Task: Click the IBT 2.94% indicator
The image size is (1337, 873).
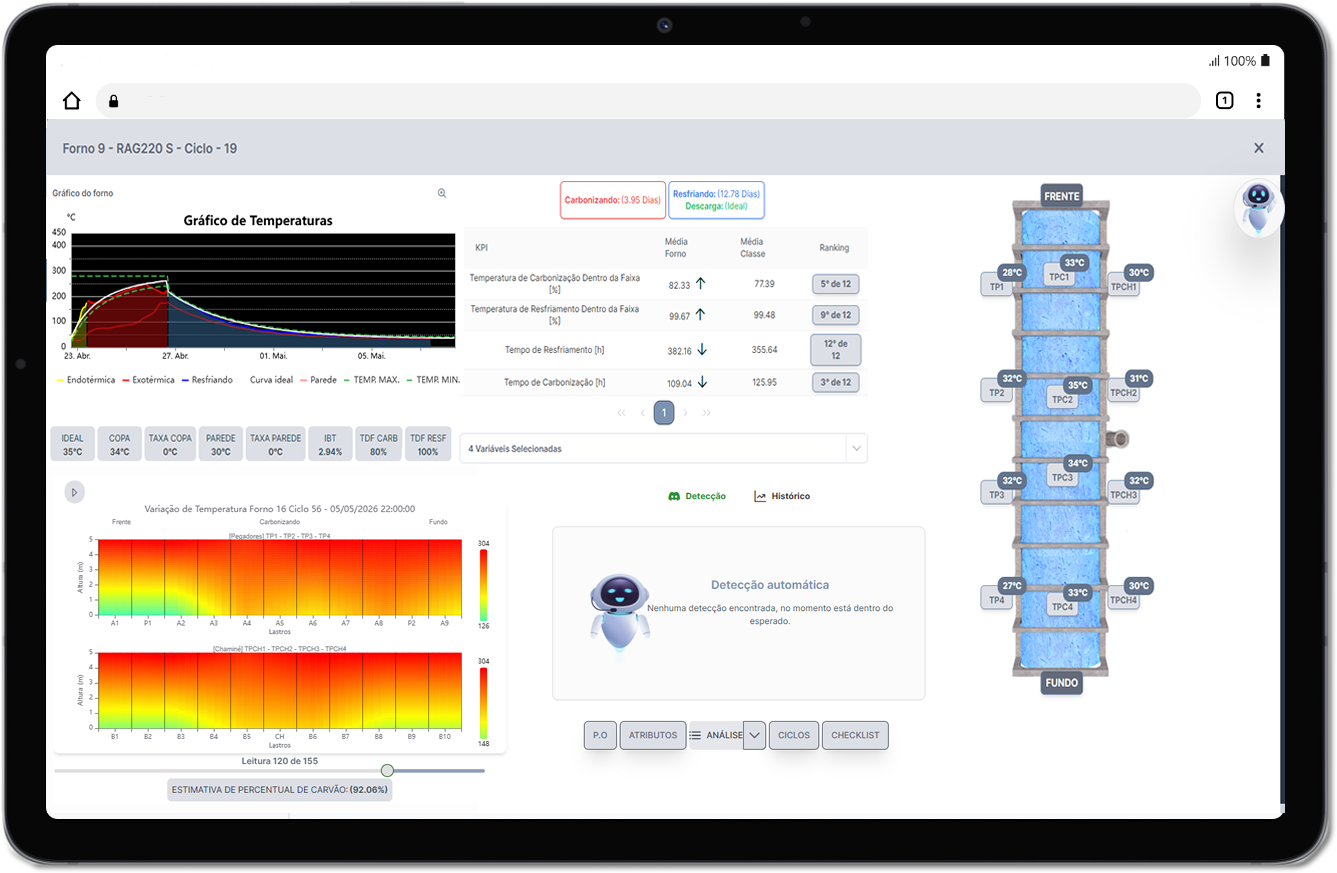Action: pyautogui.click(x=329, y=445)
